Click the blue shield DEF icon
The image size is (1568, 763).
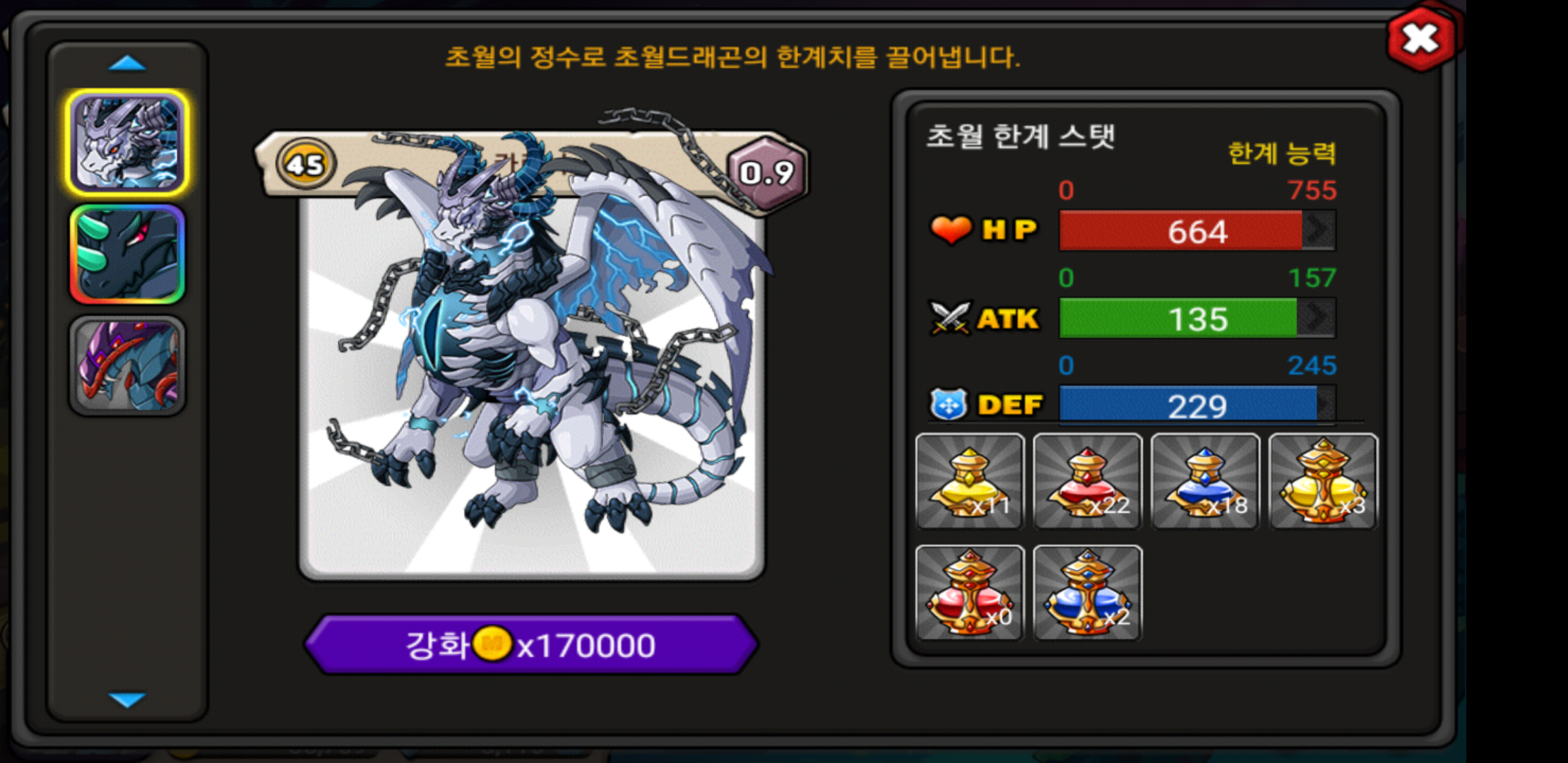pos(949,405)
